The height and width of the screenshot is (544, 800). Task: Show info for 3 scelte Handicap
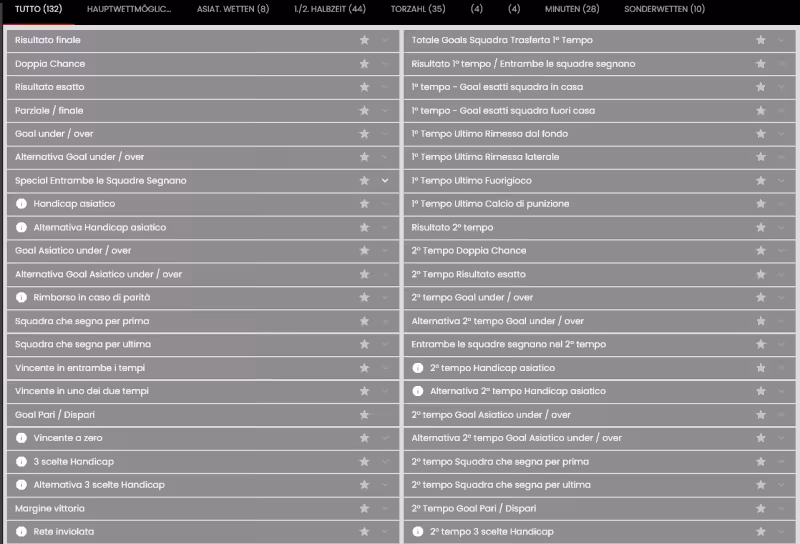(x=21, y=461)
